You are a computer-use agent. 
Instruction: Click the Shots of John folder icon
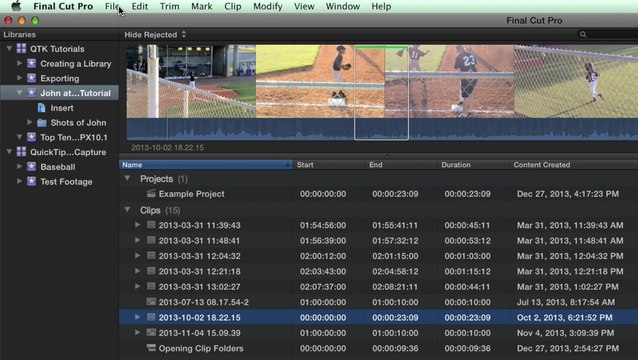42,122
